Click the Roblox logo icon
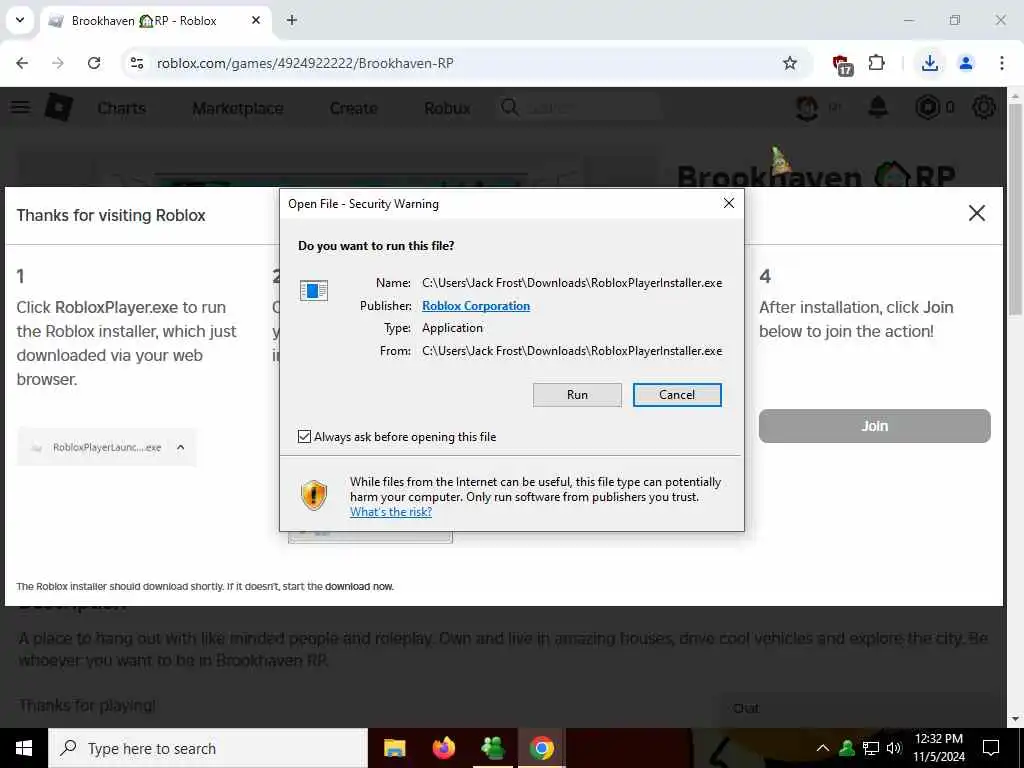Screen dimensions: 1024x768 pos(59,107)
